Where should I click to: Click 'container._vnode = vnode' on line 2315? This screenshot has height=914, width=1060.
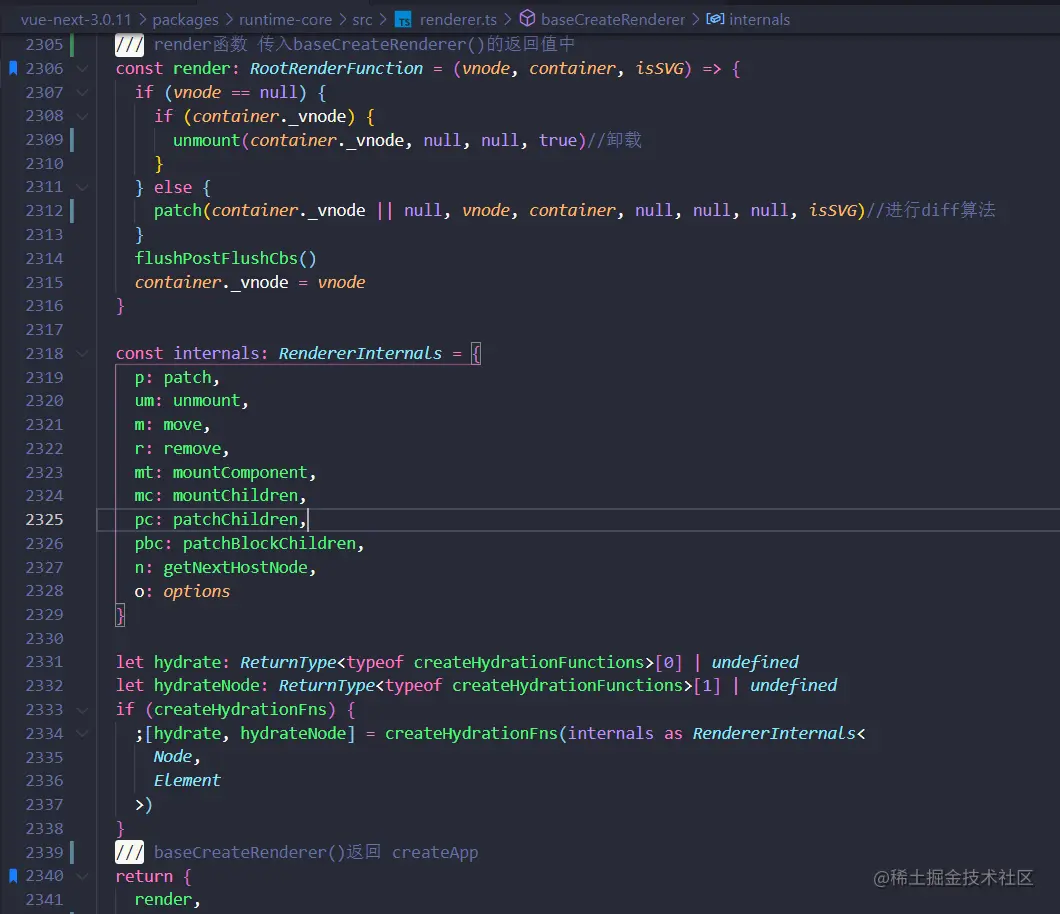click(249, 283)
